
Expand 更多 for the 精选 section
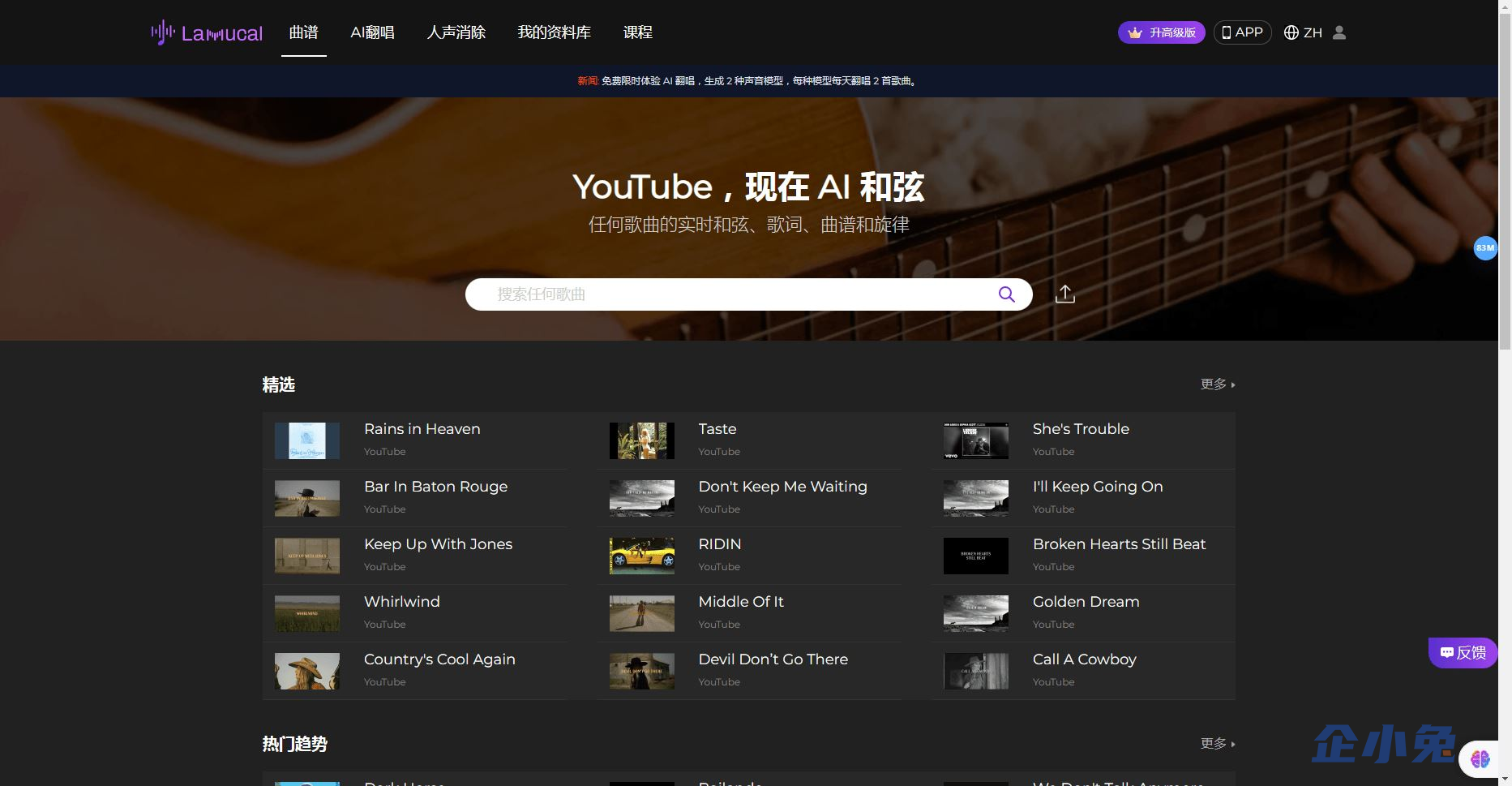(1217, 384)
